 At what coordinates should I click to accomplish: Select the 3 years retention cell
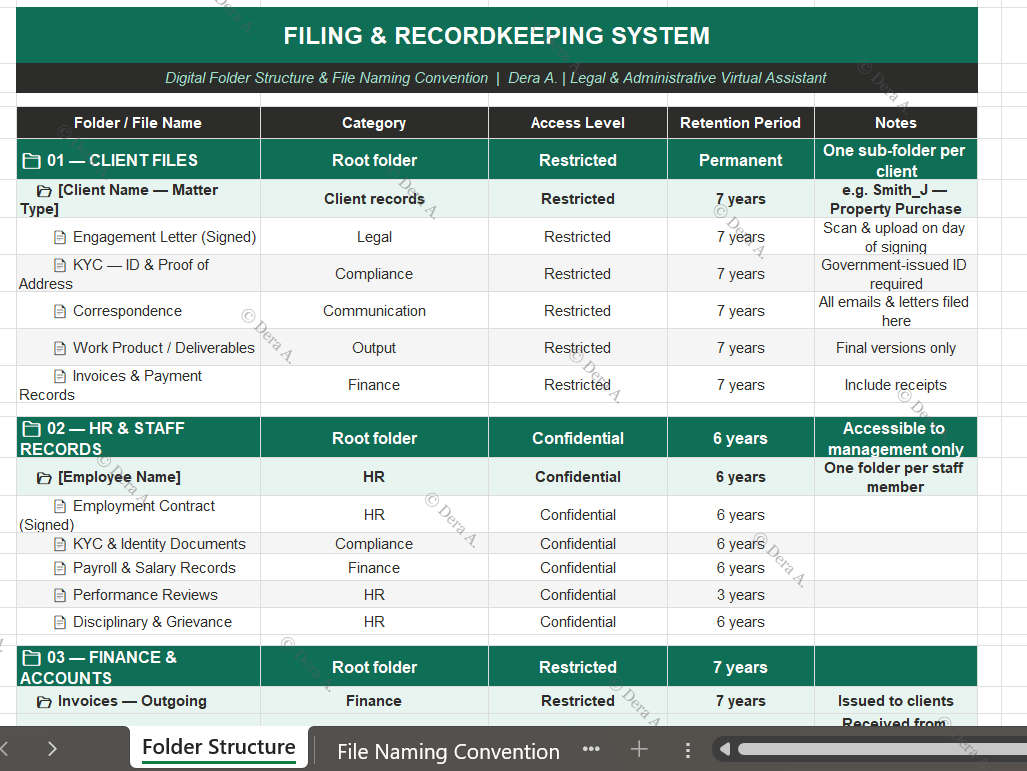(740, 595)
